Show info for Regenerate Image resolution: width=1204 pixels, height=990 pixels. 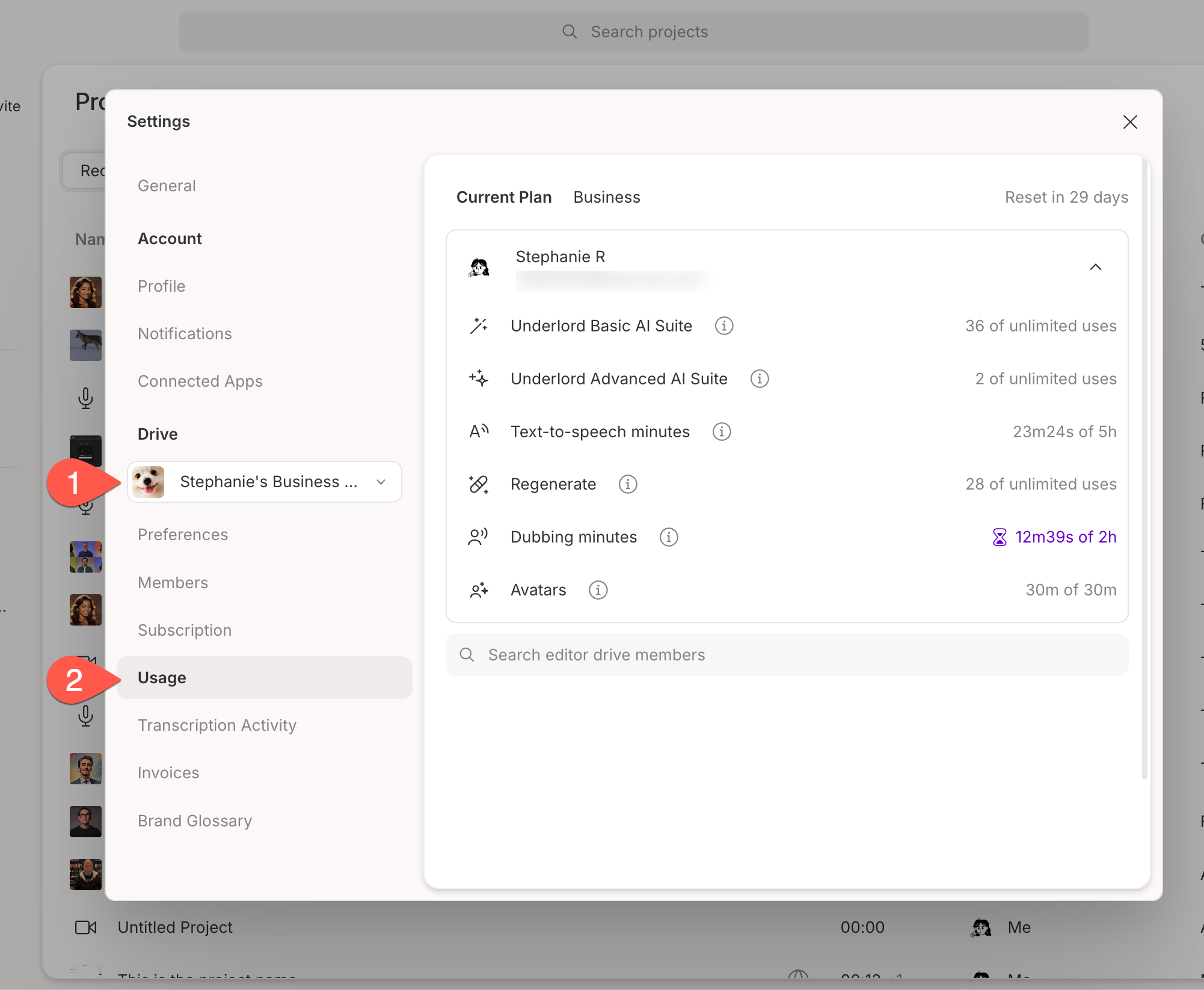628,484
